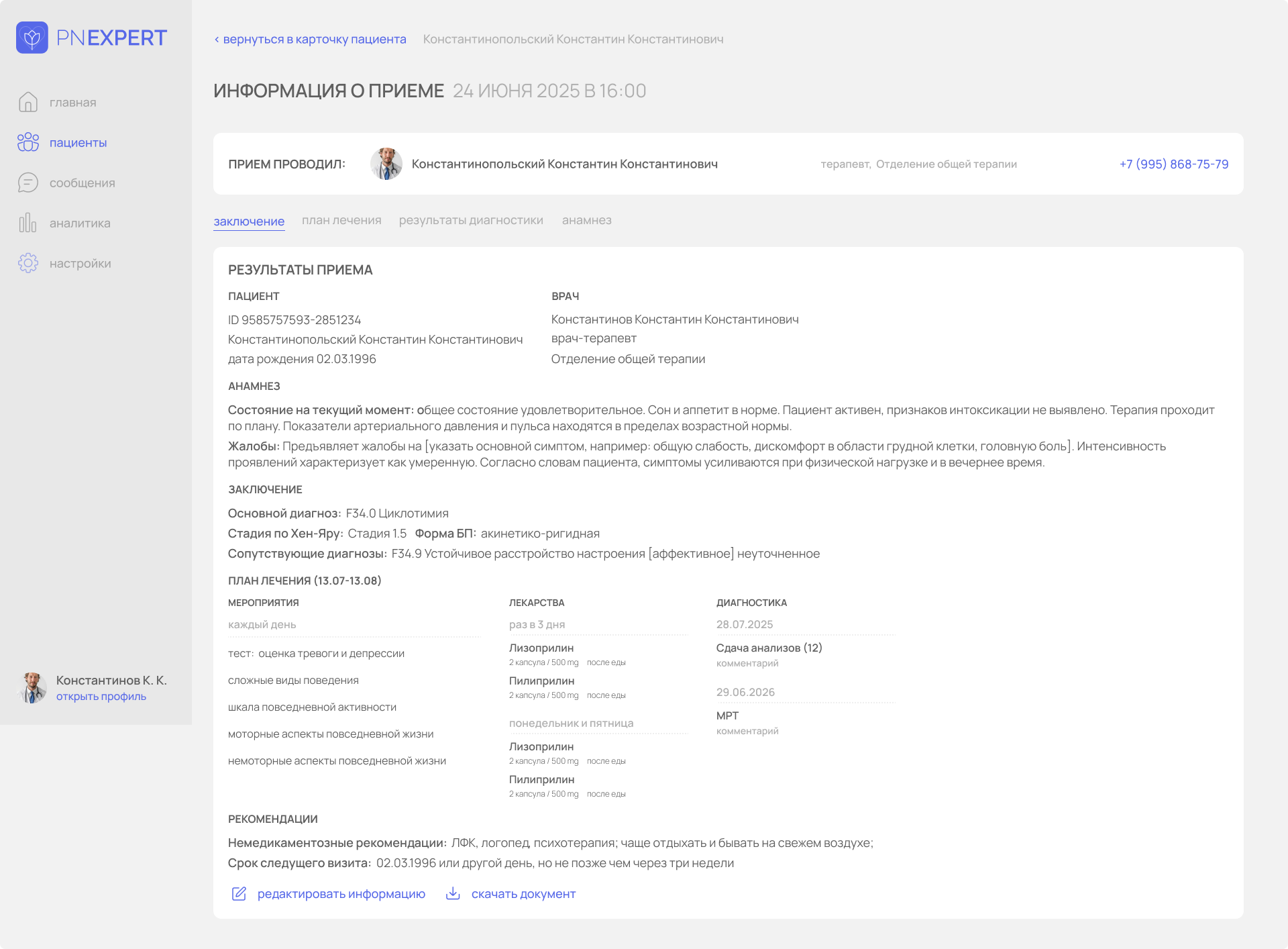This screenshot has height=949, width=1288.
Task: Click the 'вернуться в карточку пациента' link
Action: coord(315,40)
